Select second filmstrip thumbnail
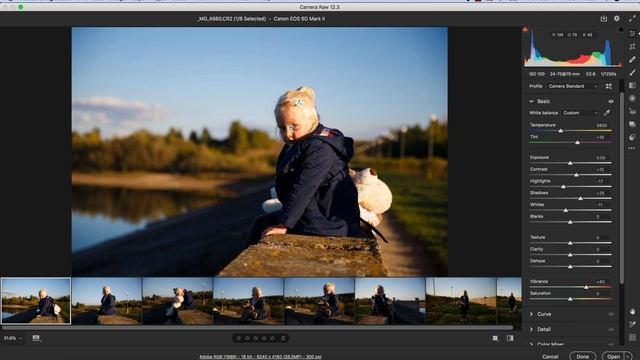The height and width of the screenshot is (360, 640). click(x=107, y=301)
